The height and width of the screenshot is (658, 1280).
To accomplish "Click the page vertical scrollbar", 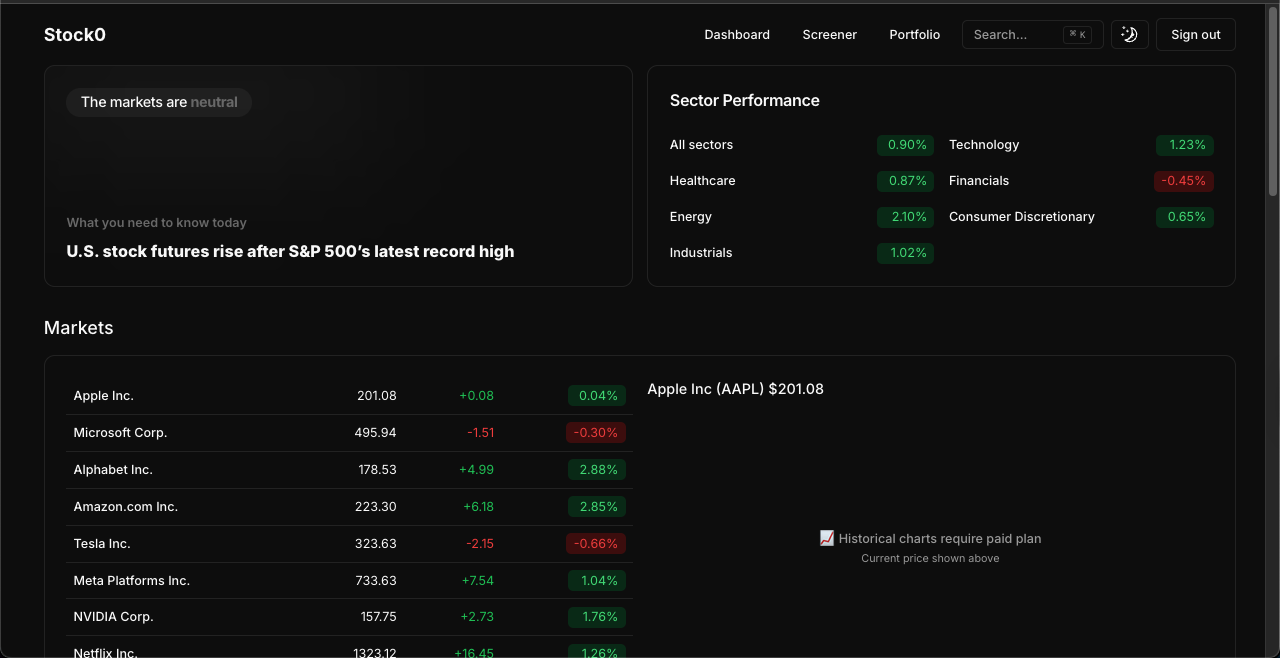I will pyautogui.click(x=1273, y=100).
